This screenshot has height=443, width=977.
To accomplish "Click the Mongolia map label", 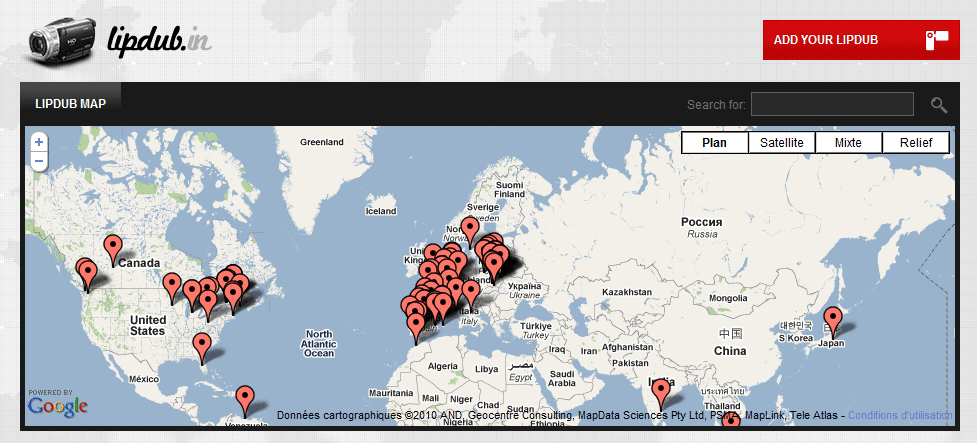I will [x=728, y=298].
